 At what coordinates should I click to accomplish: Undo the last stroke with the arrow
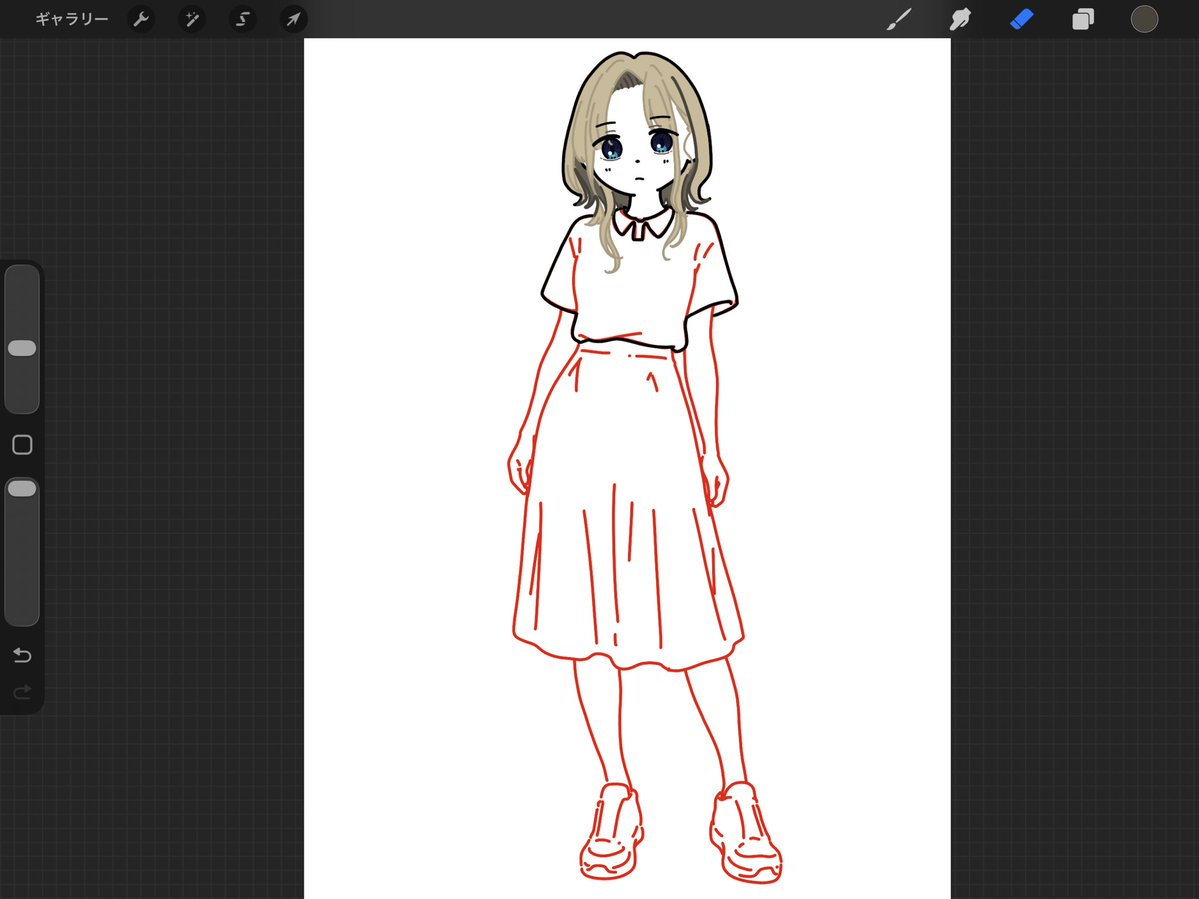coord(22,655)
